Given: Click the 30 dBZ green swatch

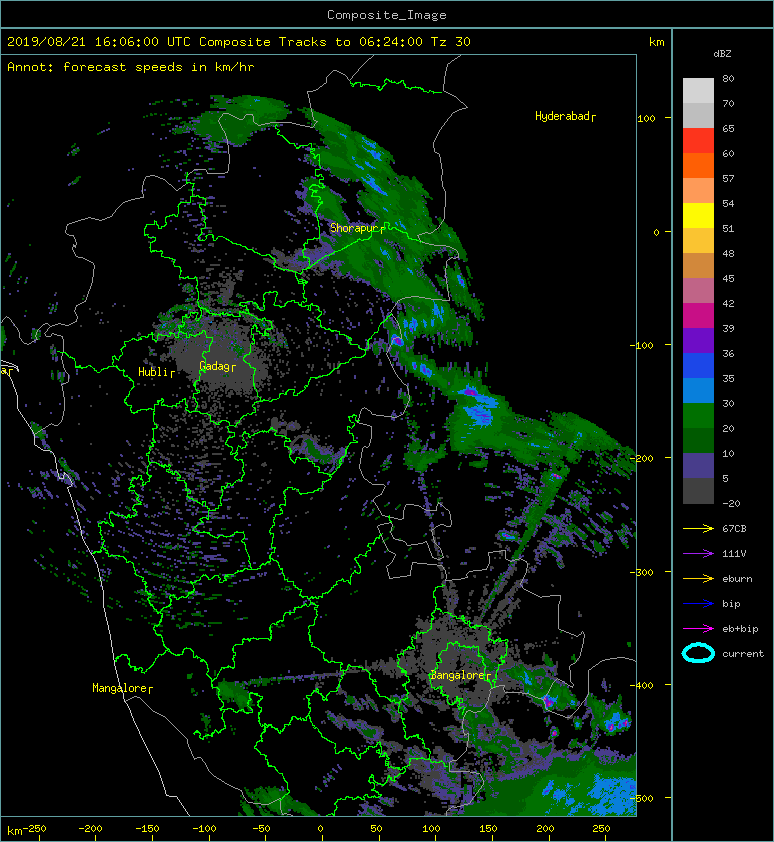Looking at the screenshot, I should (x=698, y=415).
